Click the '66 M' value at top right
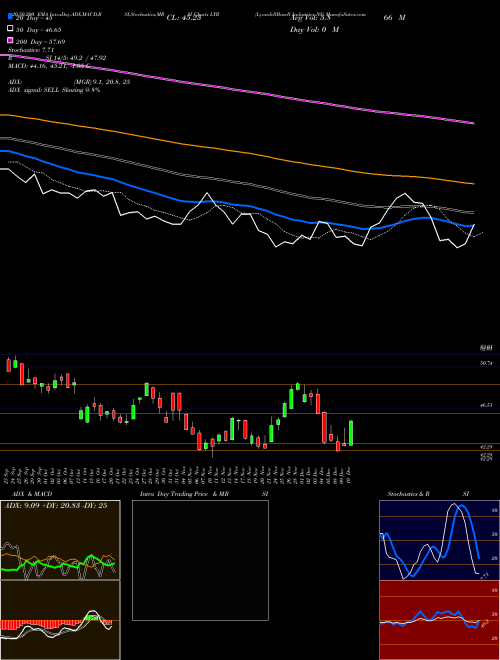Screen dimensions: 500x660 pyautogui.click(x=394, y=18)
